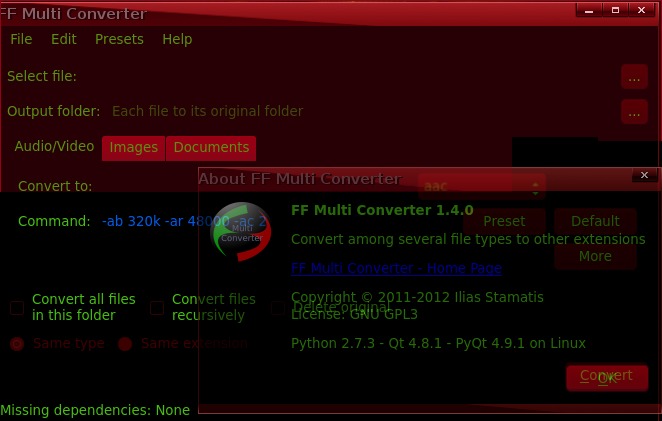The height and width of the screenshot is (421, 662).
Task: Close the main FF Multi Converter window
Action: [x=641, y=11]
